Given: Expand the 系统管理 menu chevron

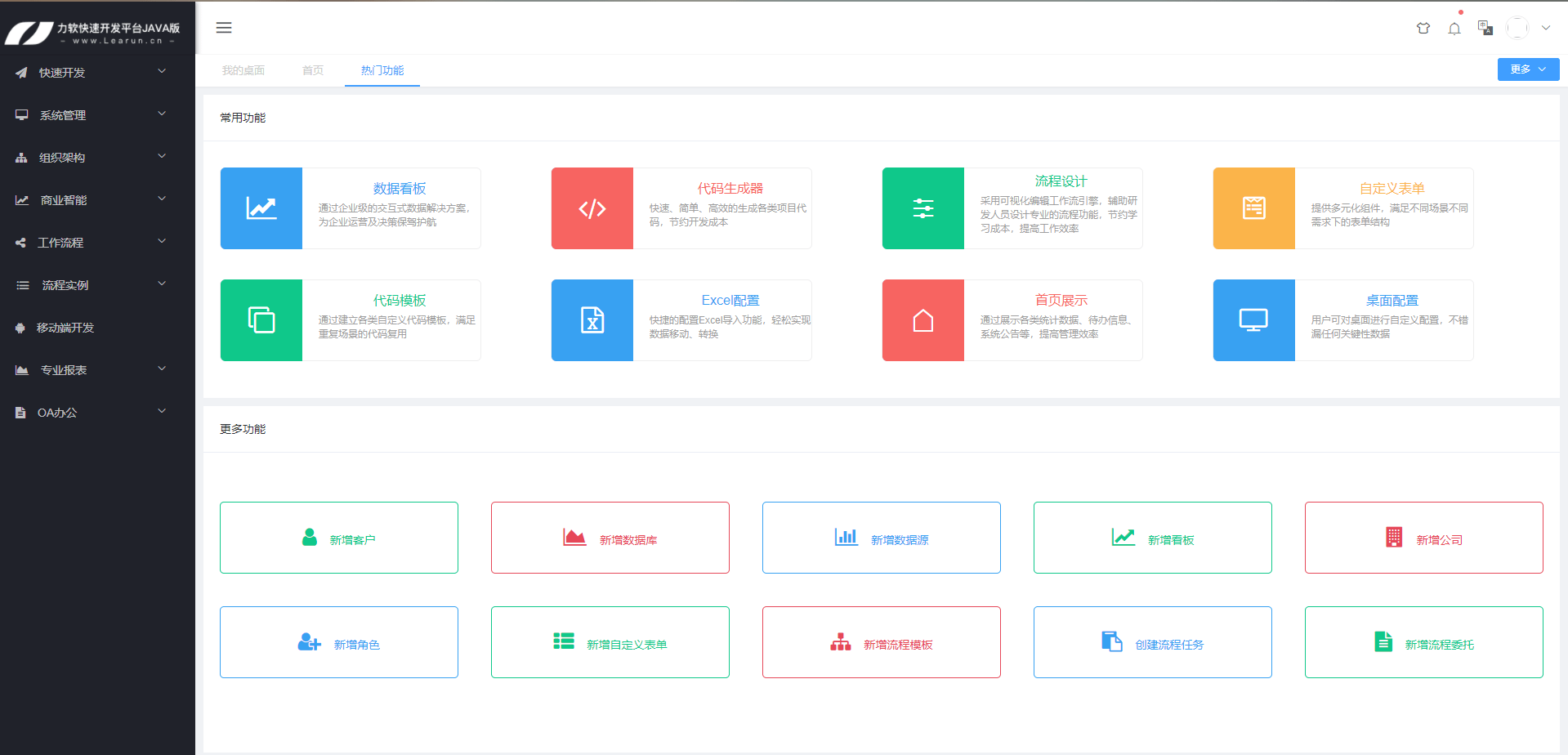Looking at the screenshot, I should [x=162, y=114].
